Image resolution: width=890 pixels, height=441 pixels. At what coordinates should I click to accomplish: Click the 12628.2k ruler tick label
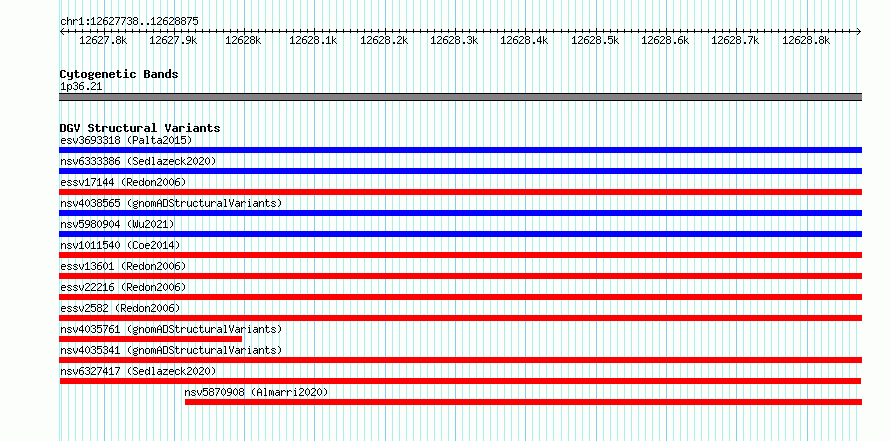[x=384, y=41]
